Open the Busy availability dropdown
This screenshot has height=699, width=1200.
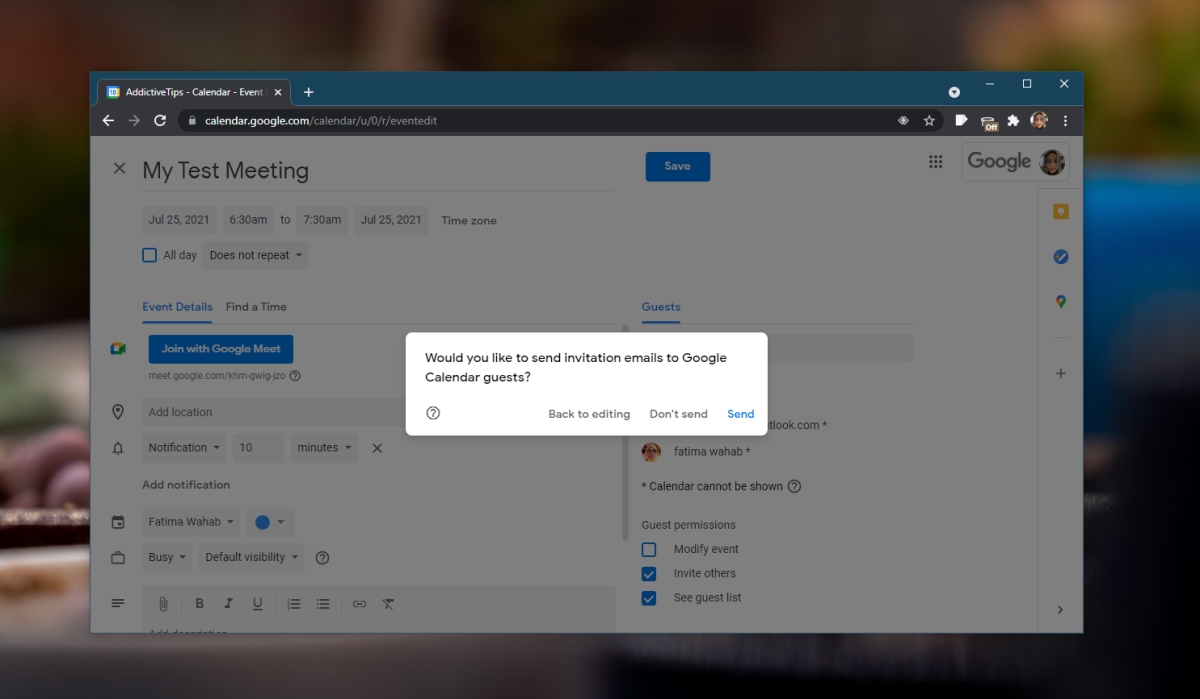click(168, 557)
